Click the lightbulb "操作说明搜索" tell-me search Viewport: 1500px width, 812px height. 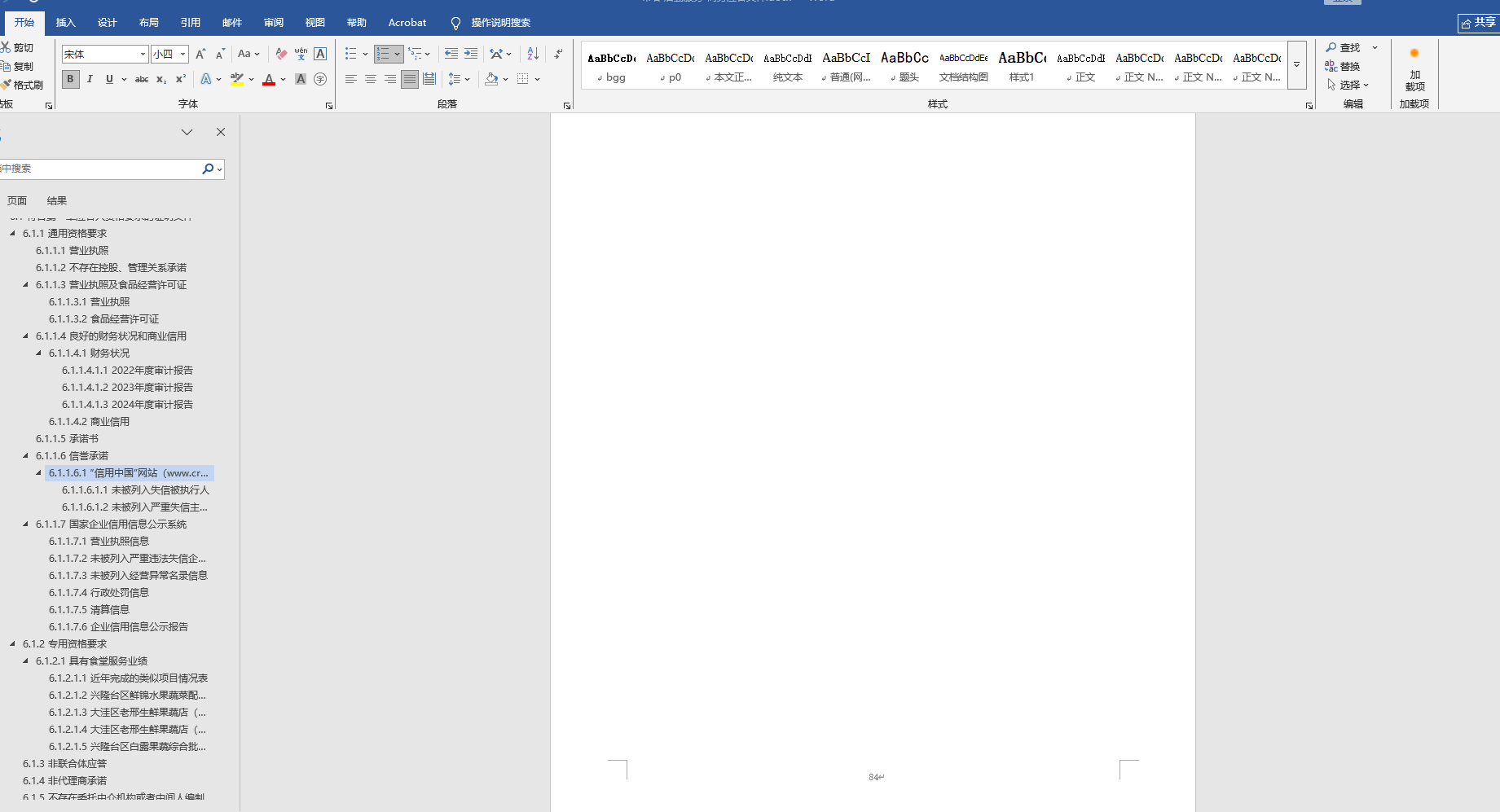491,23
